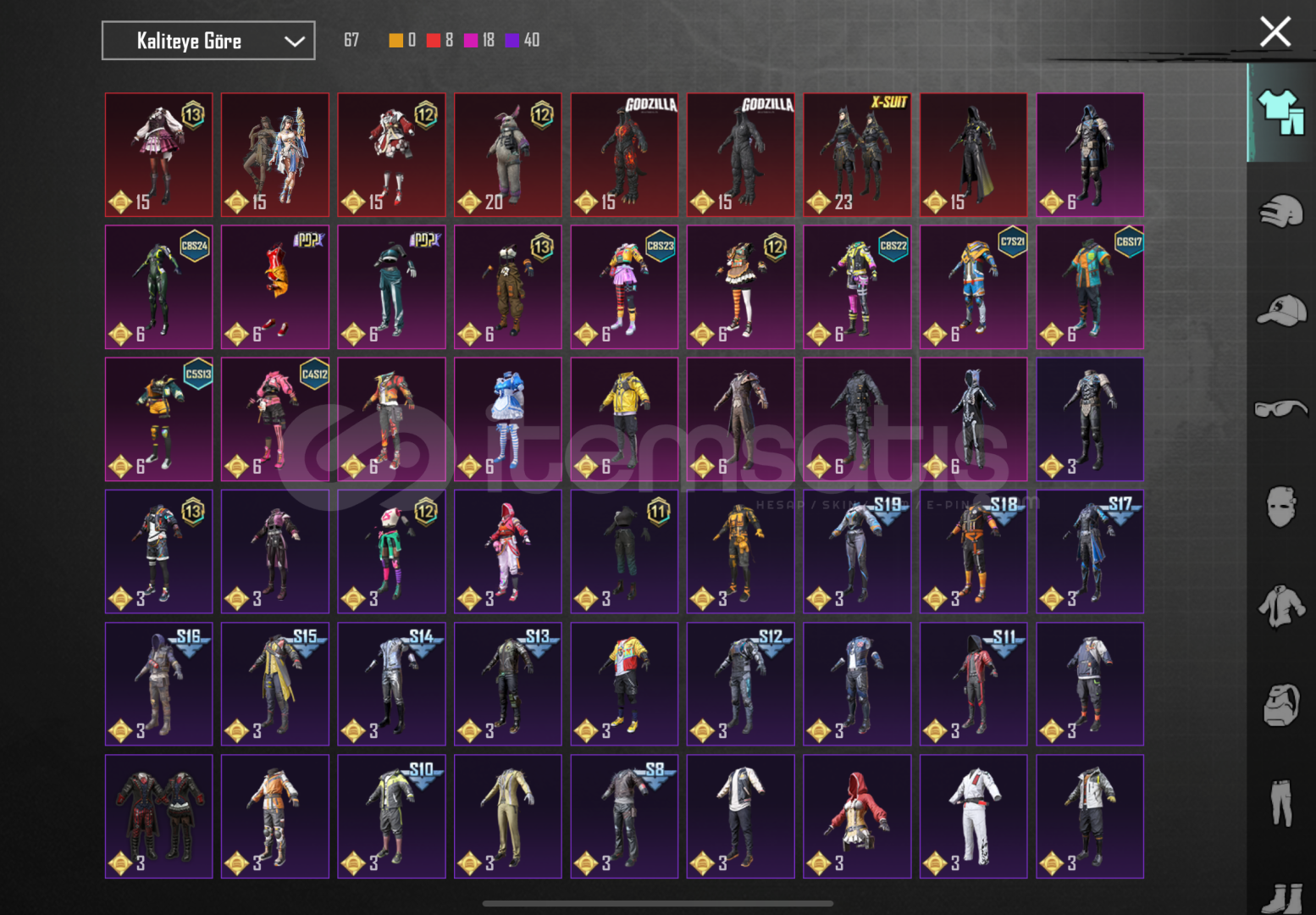
Task: Select the red hooded skirt outfit
Action: 857,816
